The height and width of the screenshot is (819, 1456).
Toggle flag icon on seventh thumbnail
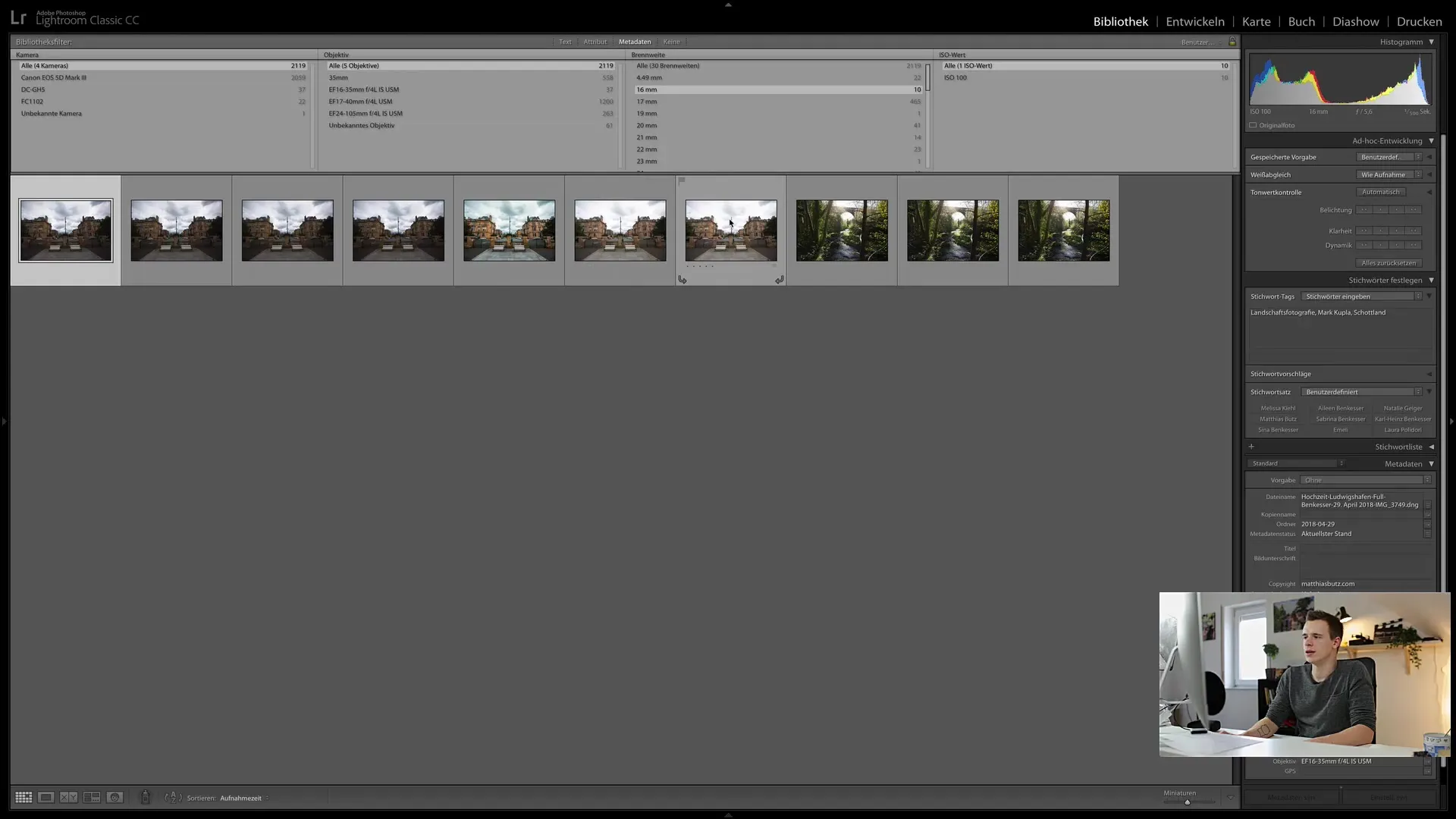682,180
